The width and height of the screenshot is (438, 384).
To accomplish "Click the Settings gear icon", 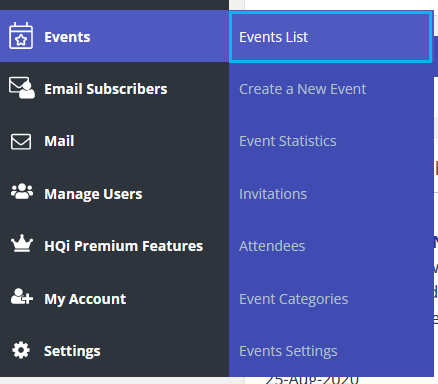I will [21, 350].
